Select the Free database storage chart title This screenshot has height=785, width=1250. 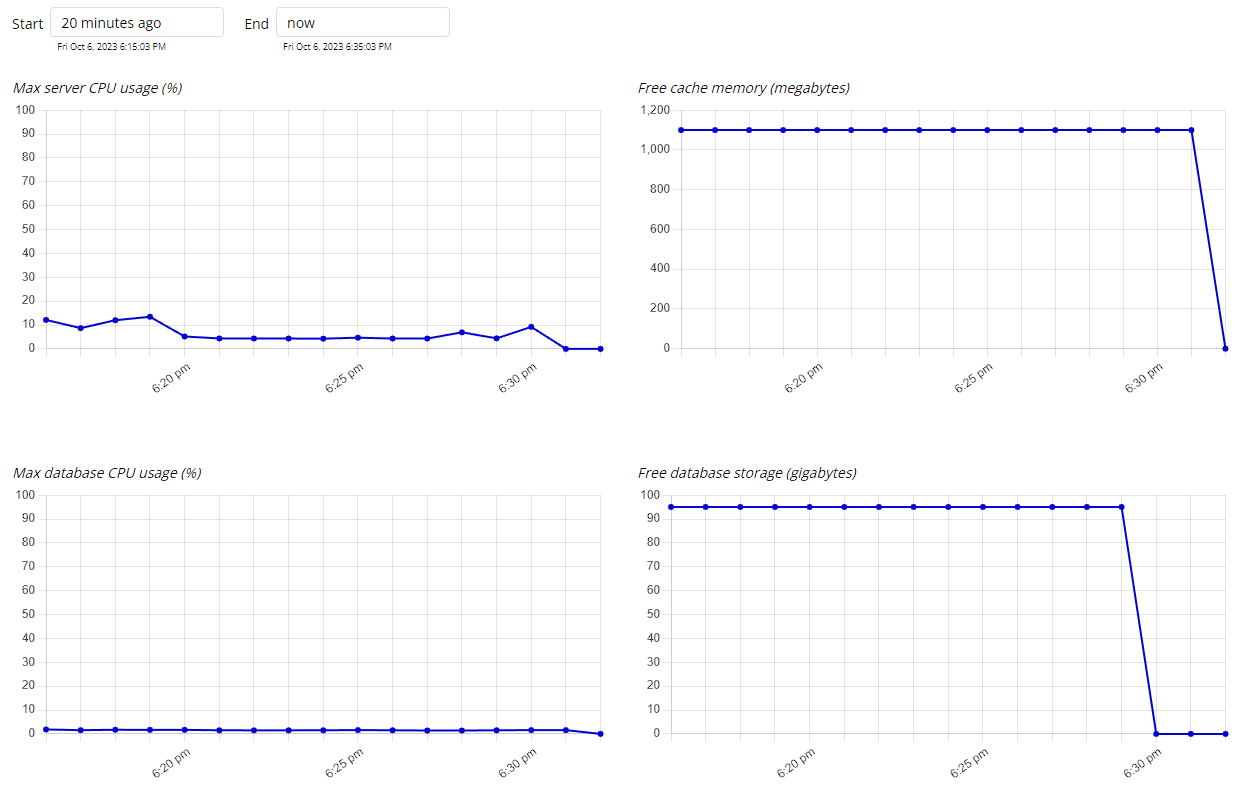[747, 473]
